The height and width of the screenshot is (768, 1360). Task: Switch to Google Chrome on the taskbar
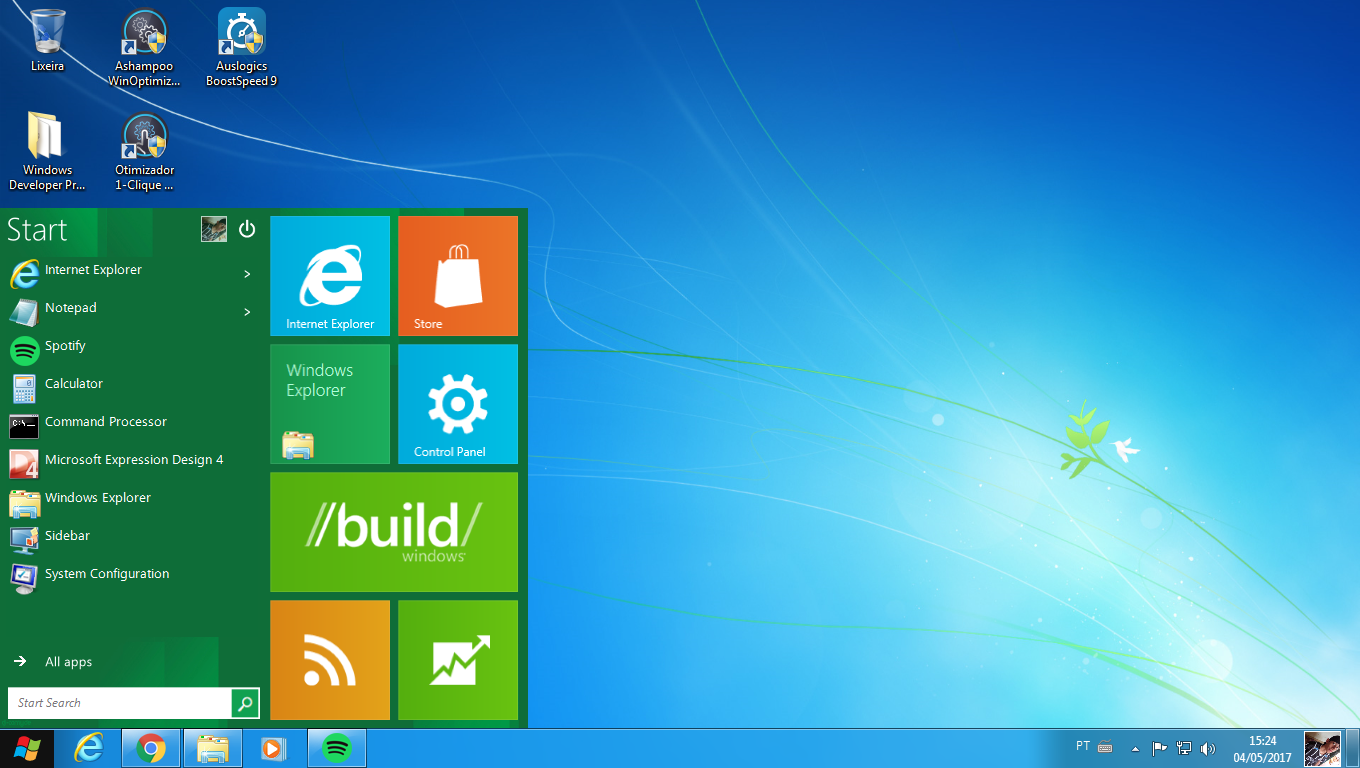click(x=151, y=748)
